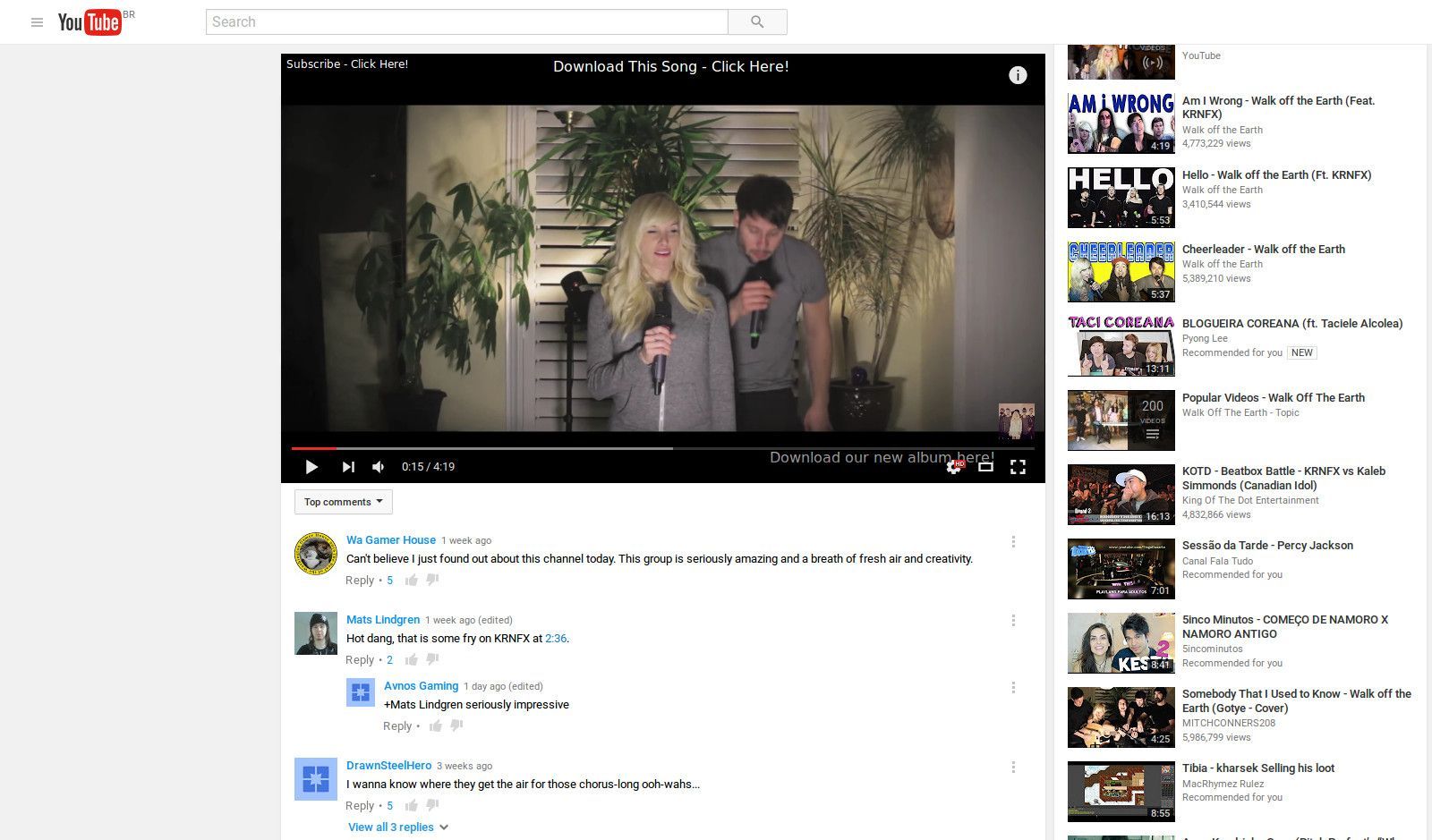Screen dimensions: 1432x840
Task: Open BLOGUEIRA COREANA video title
Action: [1292, 323]
